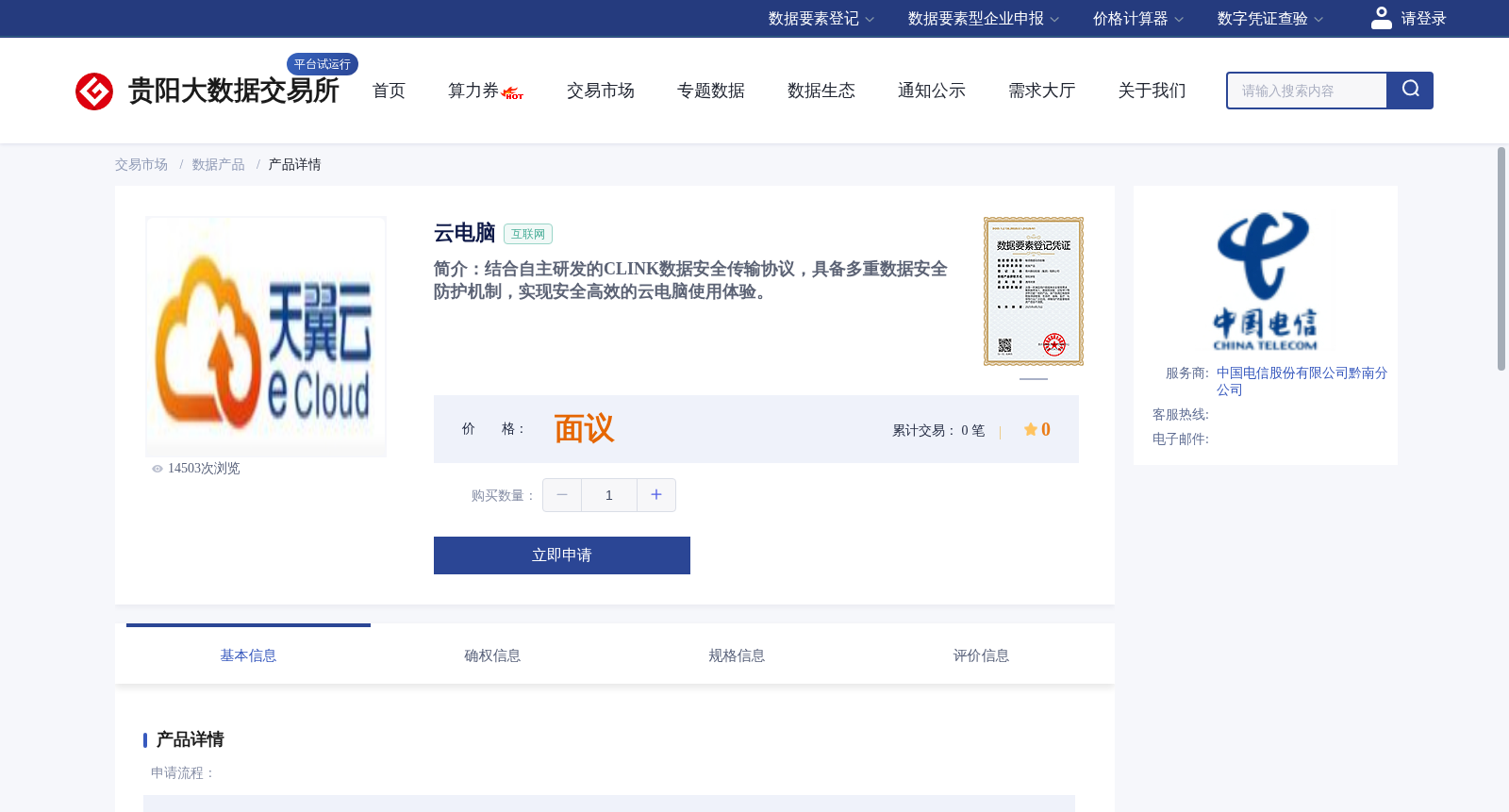Screen dimensions: 1509x812
Task: Click the 产品详情 section heading
Action: coord(191,739)
